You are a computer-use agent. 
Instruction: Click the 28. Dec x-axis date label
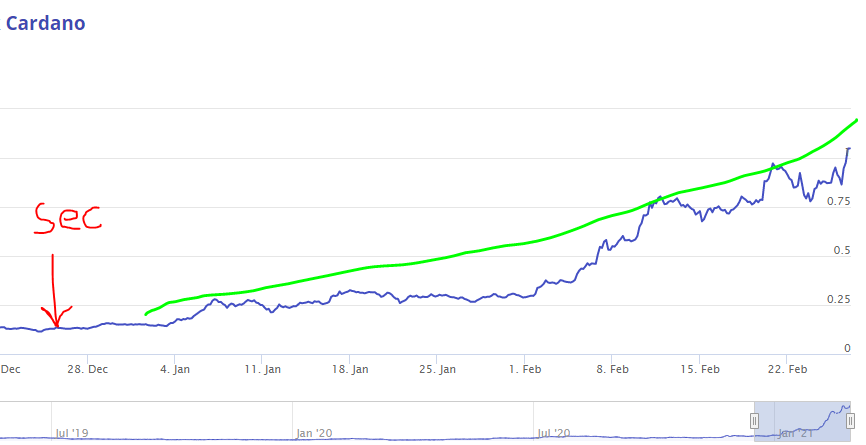[x=88, y=369]
